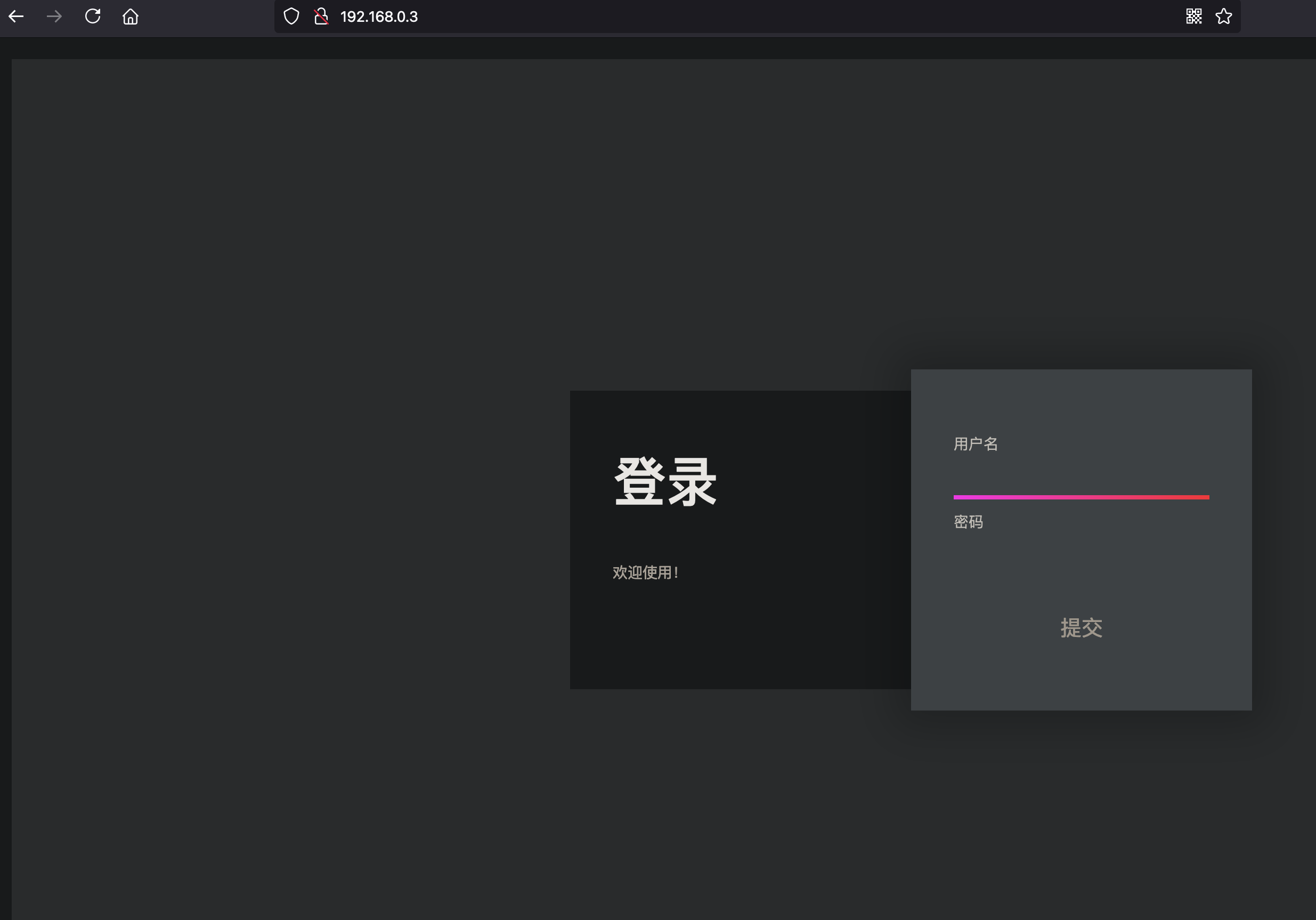
Task: Go to the browser home page
Action: pyautogui.click(x=131, y=17)
